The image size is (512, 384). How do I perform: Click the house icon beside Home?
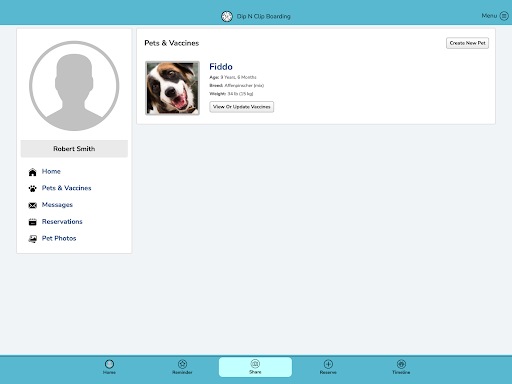click(32, 172)
